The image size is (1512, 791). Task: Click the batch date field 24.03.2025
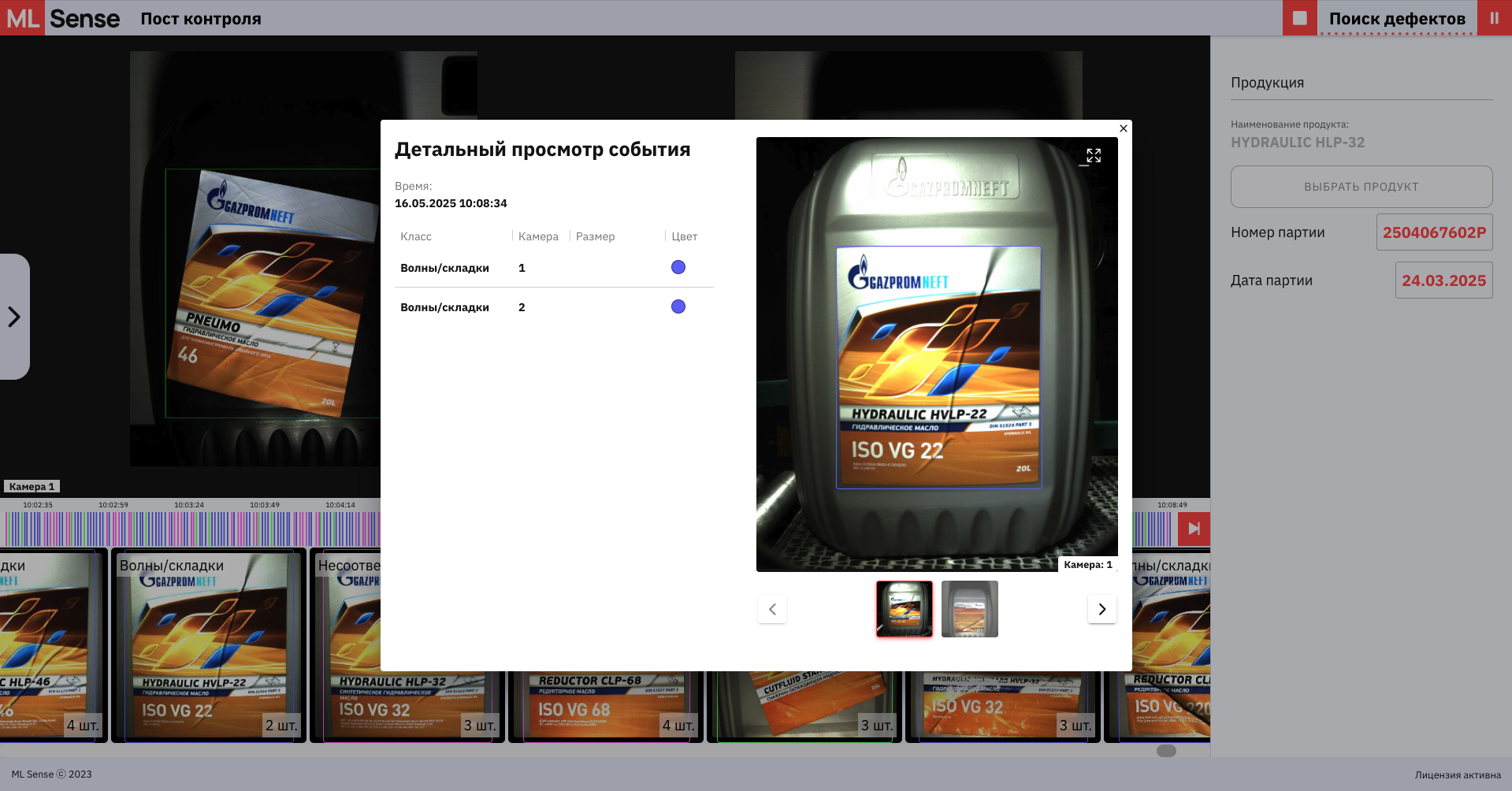pos(1444,280)
